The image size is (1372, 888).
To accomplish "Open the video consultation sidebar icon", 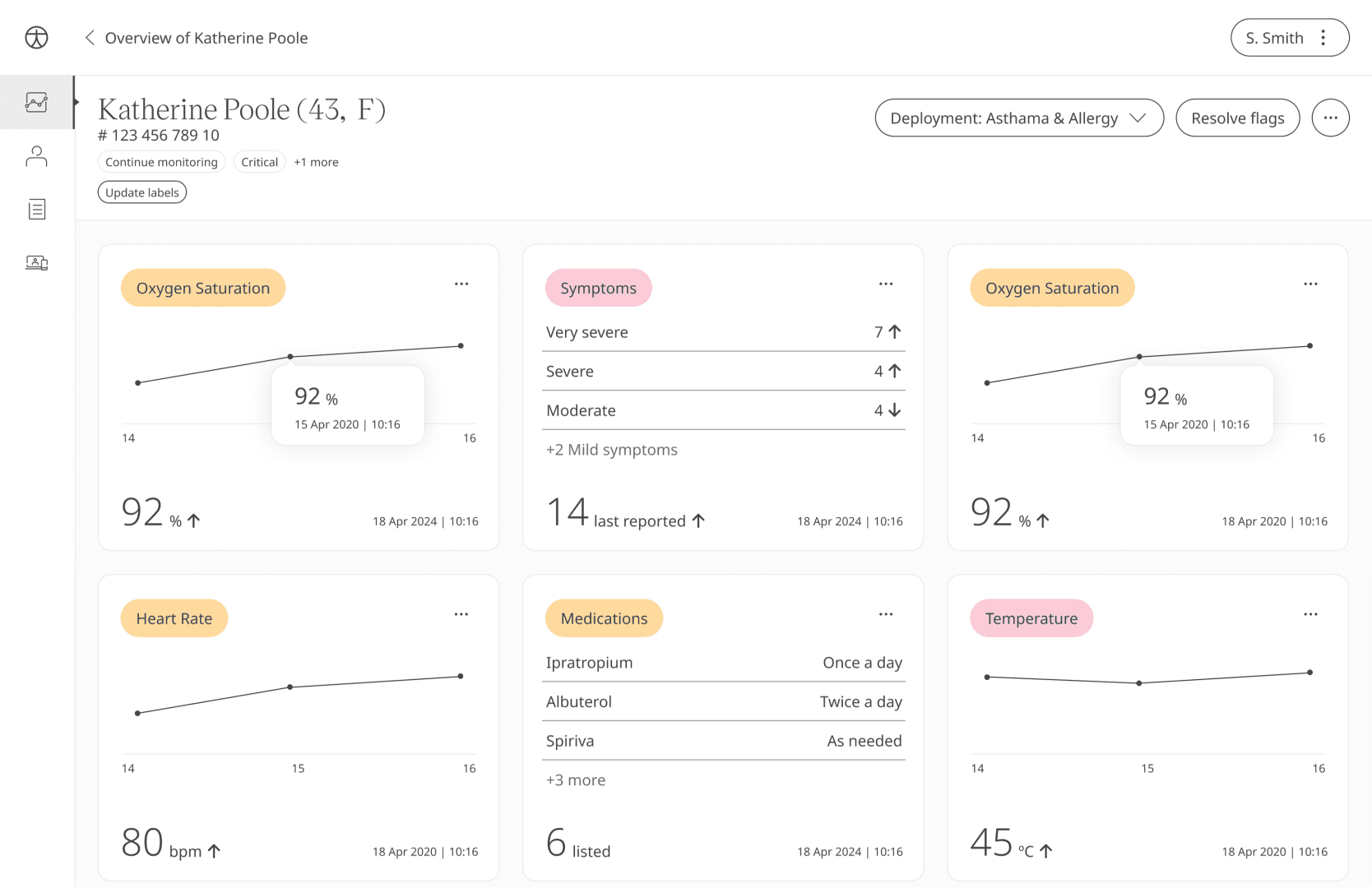I will click(x=36, y=263).
